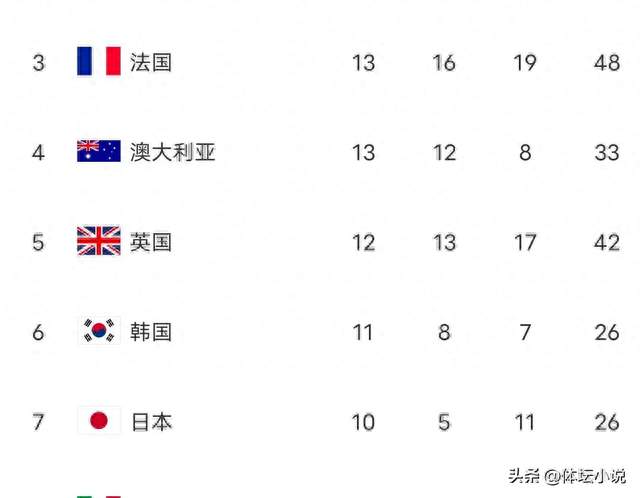Click UK's total medal count 42
The width and height of the screenshot is (640, 498).
606,242
